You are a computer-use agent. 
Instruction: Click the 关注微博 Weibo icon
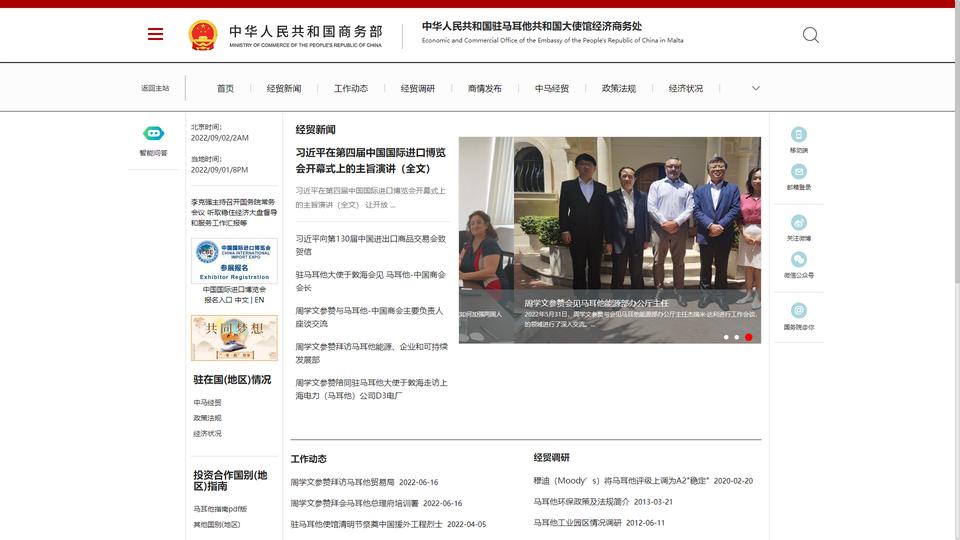coord(798,222)
